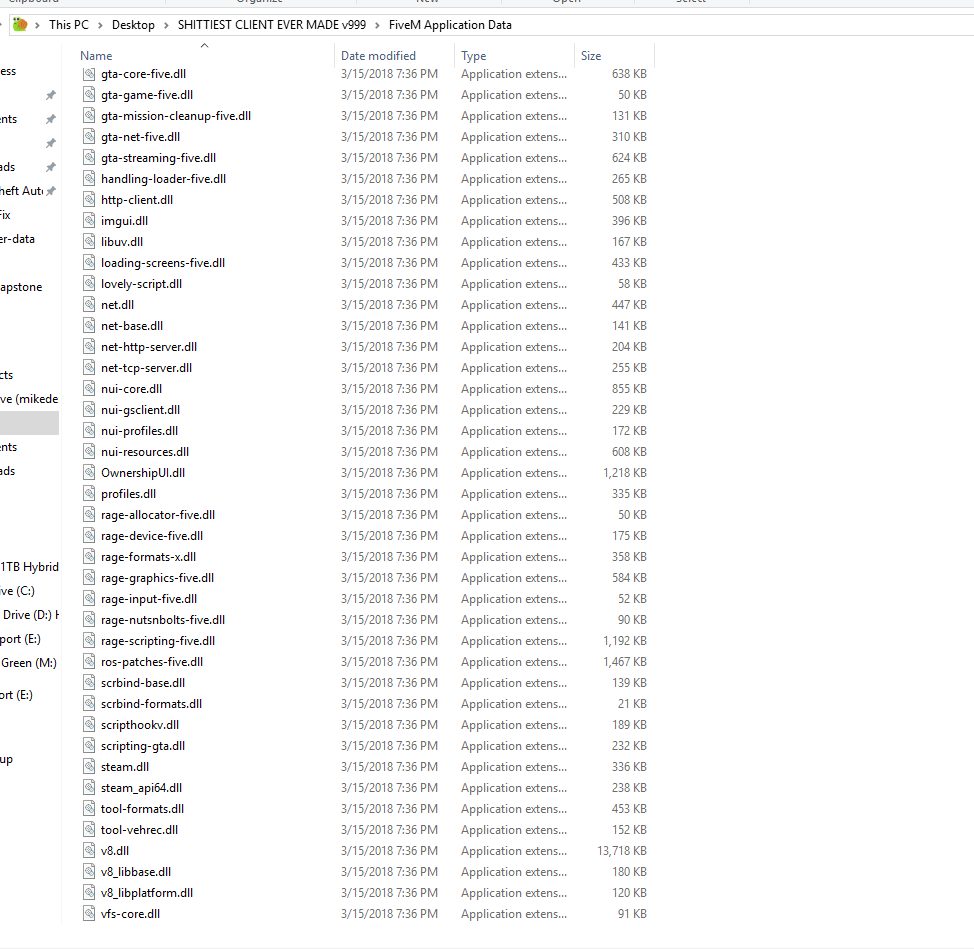974x949 pixels.
Task: Select loading-screens-five.dll file
Action: (x=163, y=263)
